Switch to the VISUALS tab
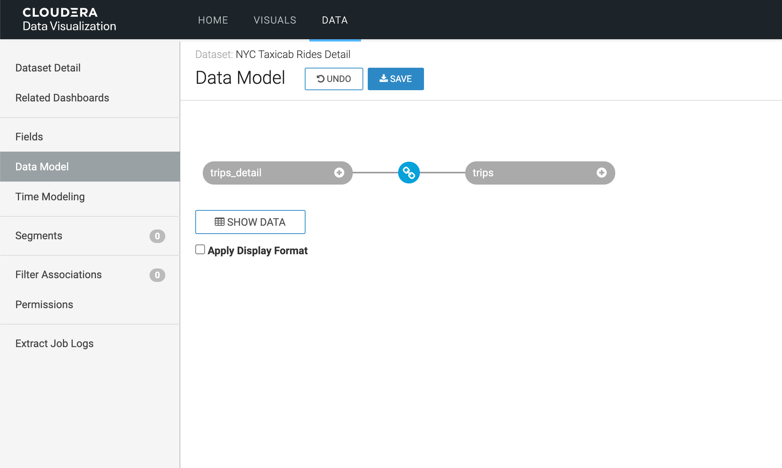Screen dimensions: 782x468 275,20
